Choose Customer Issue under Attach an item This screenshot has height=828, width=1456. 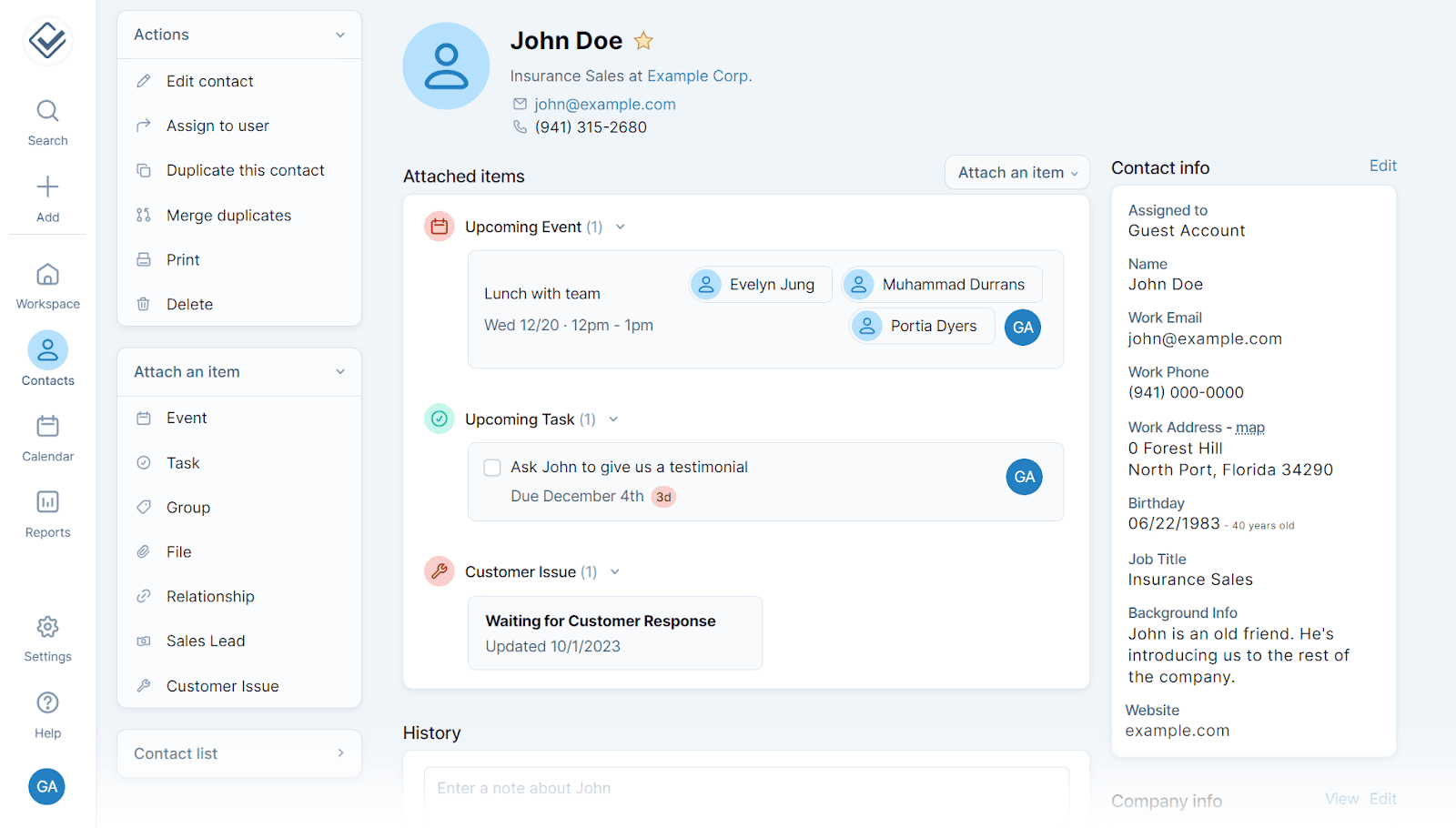point(221,685)
